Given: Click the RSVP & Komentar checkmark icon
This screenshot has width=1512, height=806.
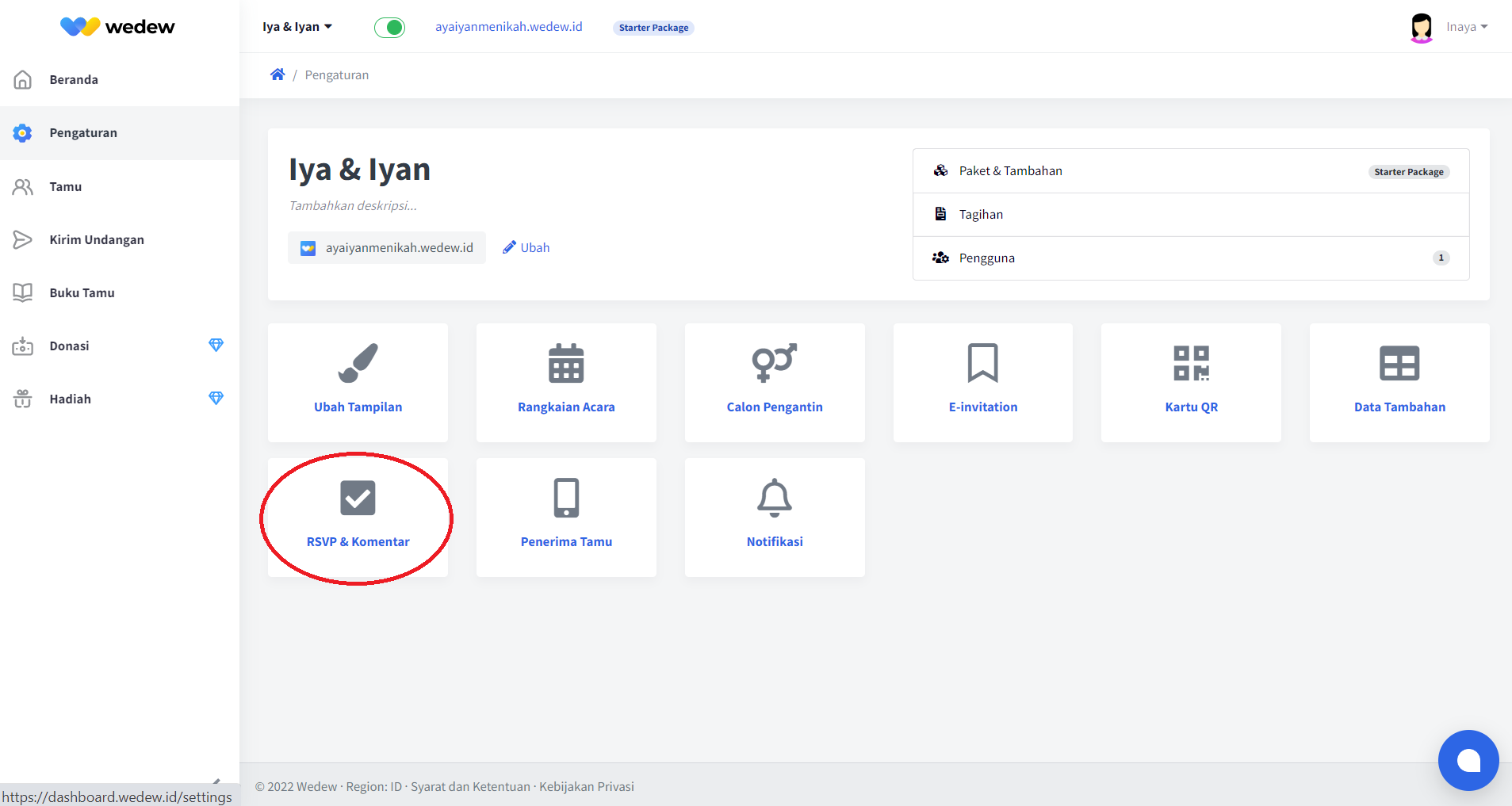Looking at the screenshot, I should pos(358,498).
